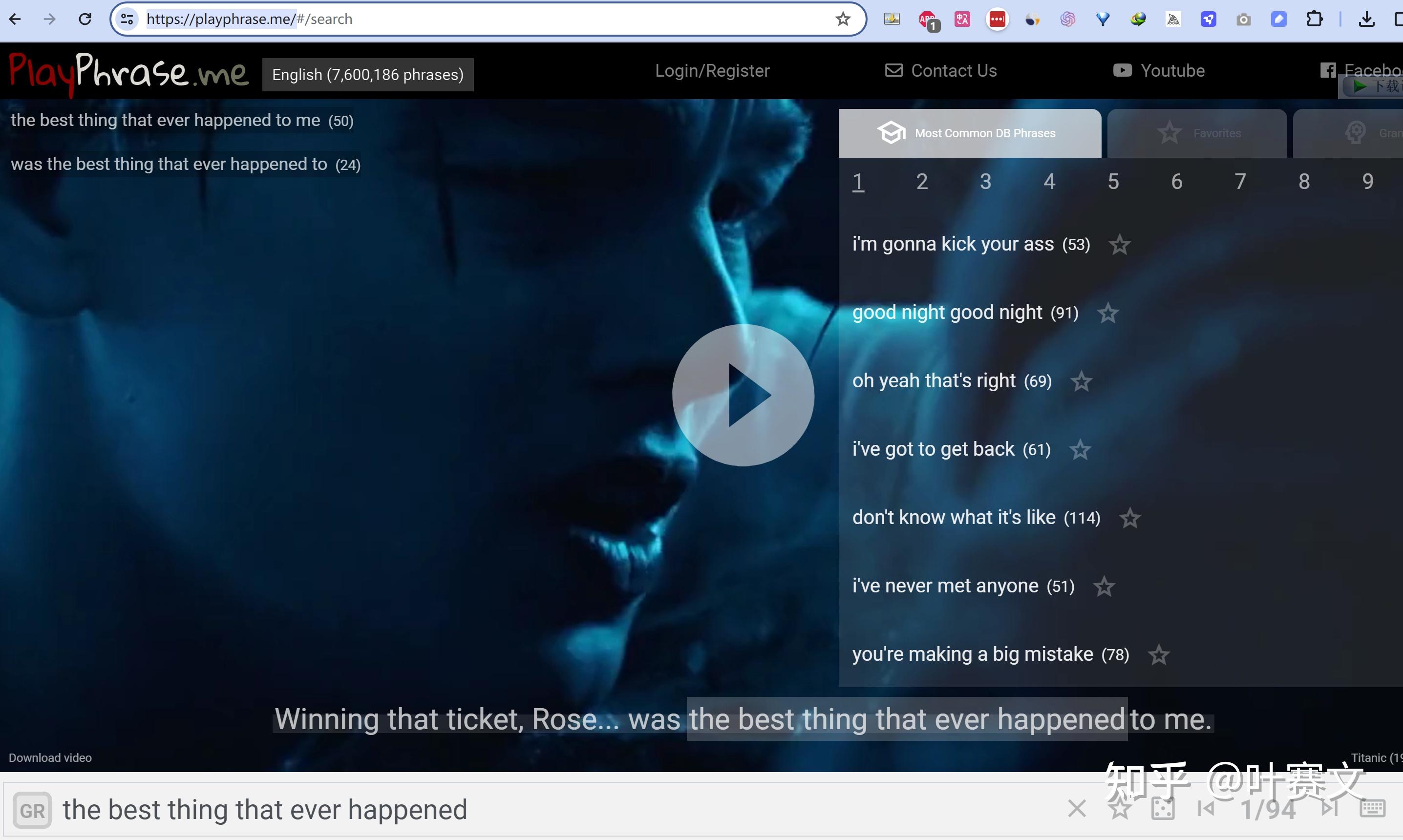Click the random phrase dice icon

pyautogui.click(x=1163, y=809)
